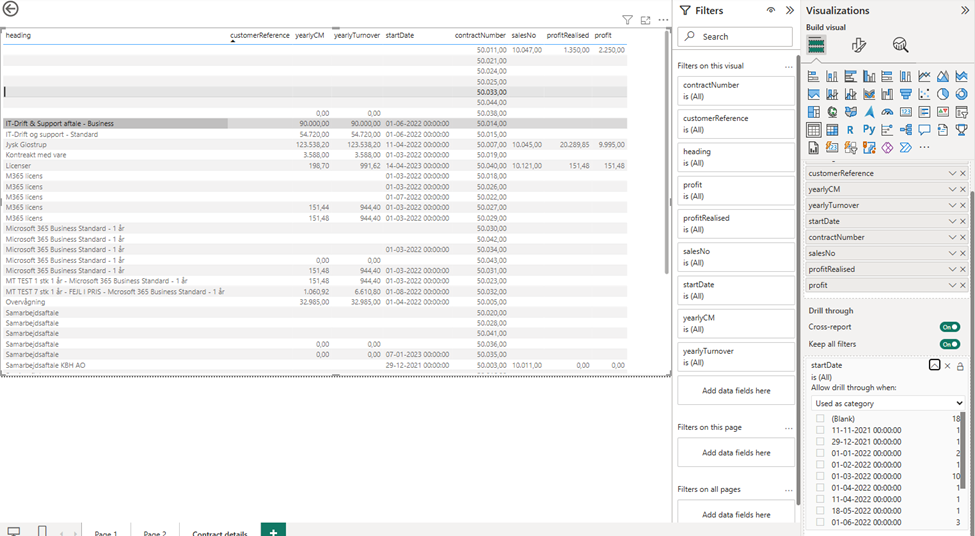975x536 pixels.
Task: Choose the R script visual
Action: (x=851, y=130)
